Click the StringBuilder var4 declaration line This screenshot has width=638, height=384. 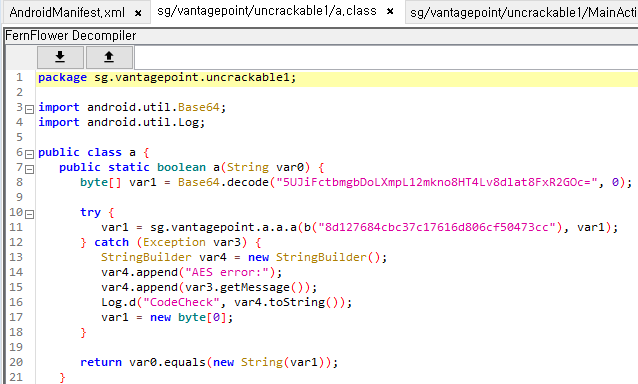(244, 257)
